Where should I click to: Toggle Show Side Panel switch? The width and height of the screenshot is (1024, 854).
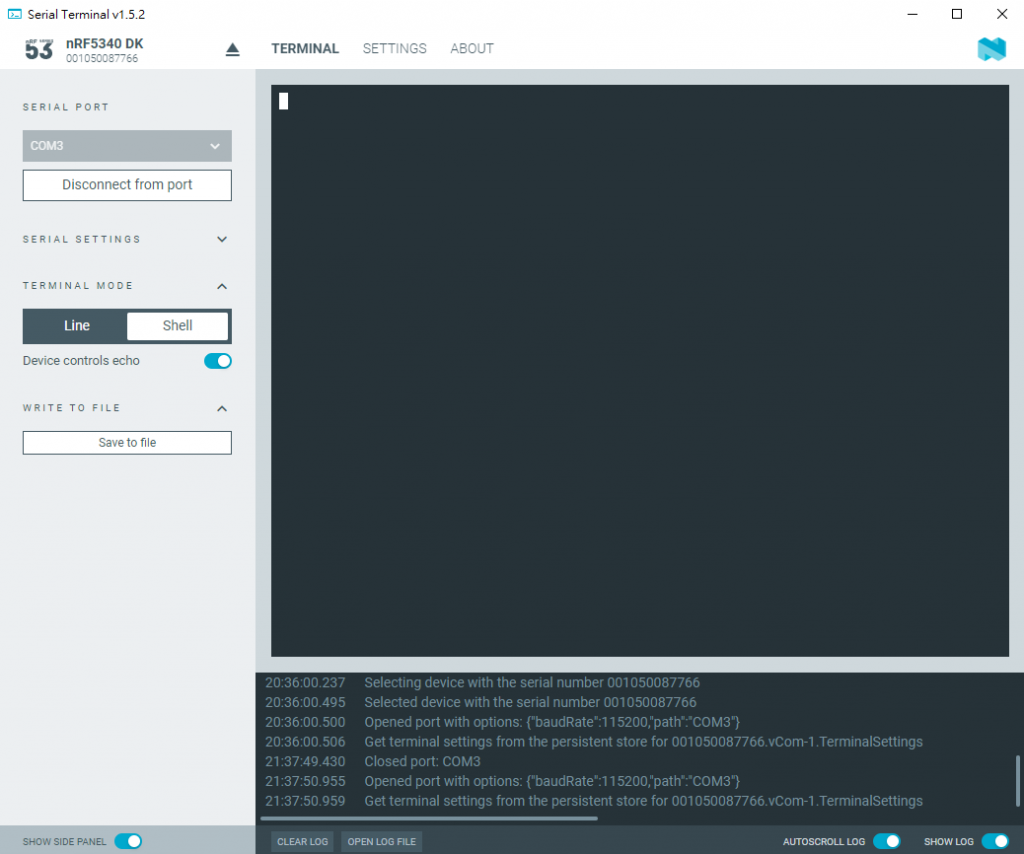(x=128, y=841)
